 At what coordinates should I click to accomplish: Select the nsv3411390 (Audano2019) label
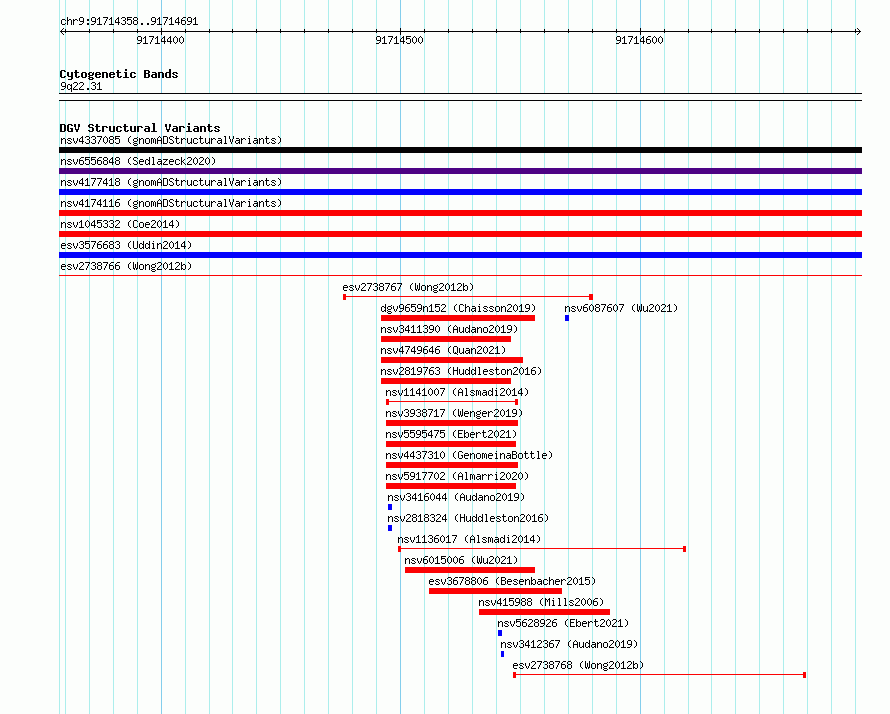449,329
